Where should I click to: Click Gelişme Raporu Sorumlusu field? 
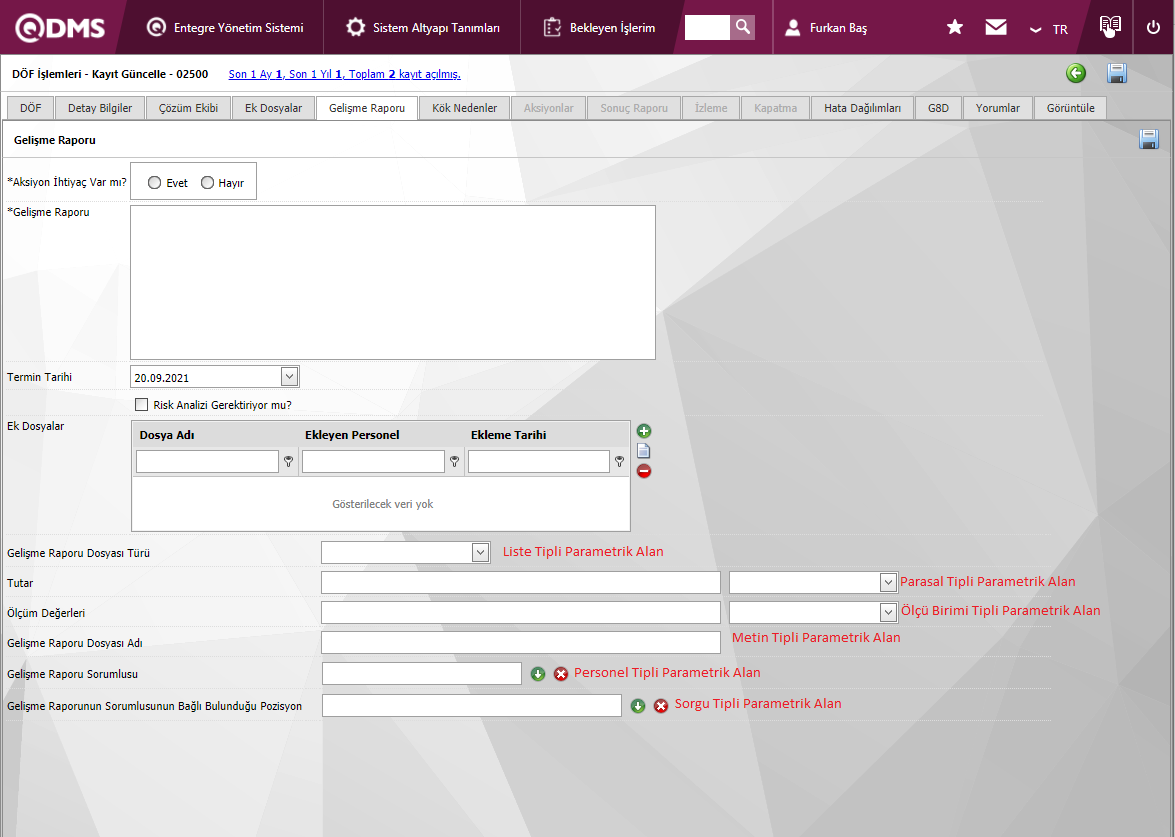pyautogui.click(x=422, y=674)
